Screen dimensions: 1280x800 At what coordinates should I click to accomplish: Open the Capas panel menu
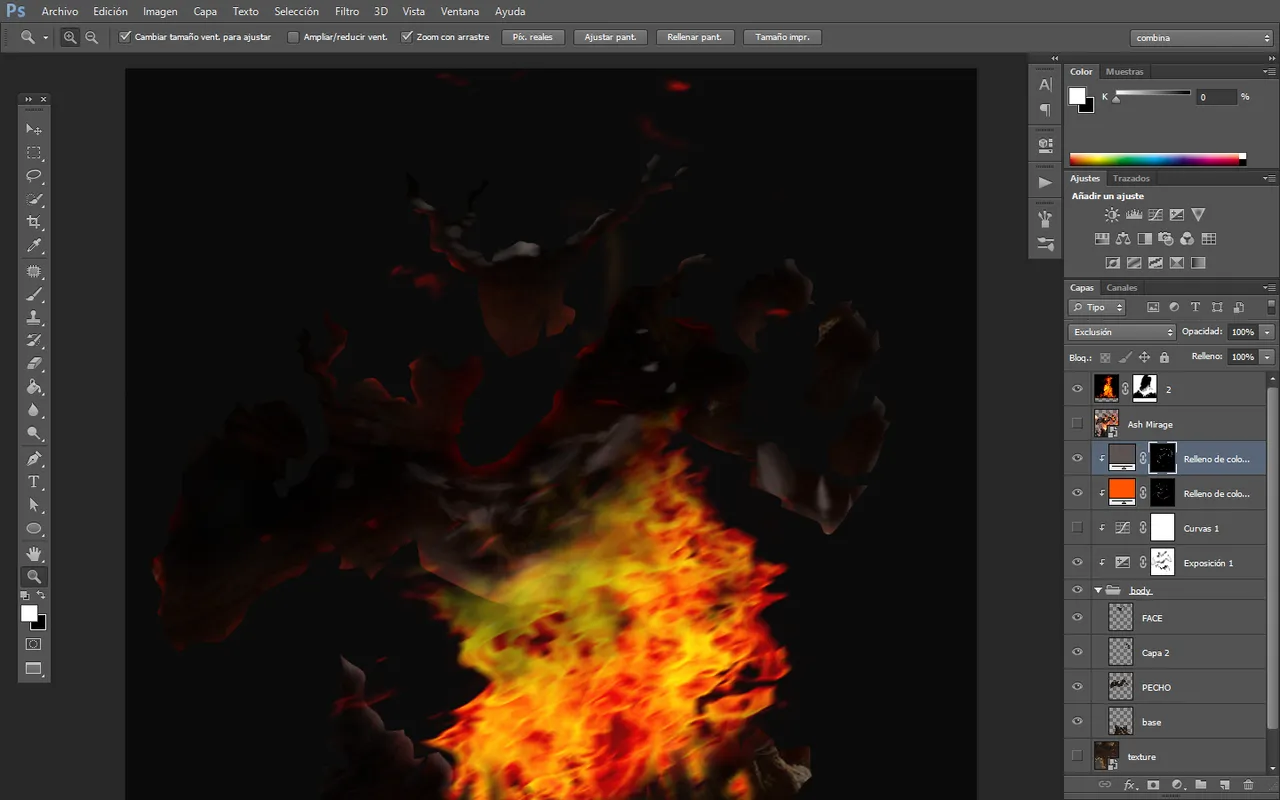pyautogui.click(x=1270, y=288)
